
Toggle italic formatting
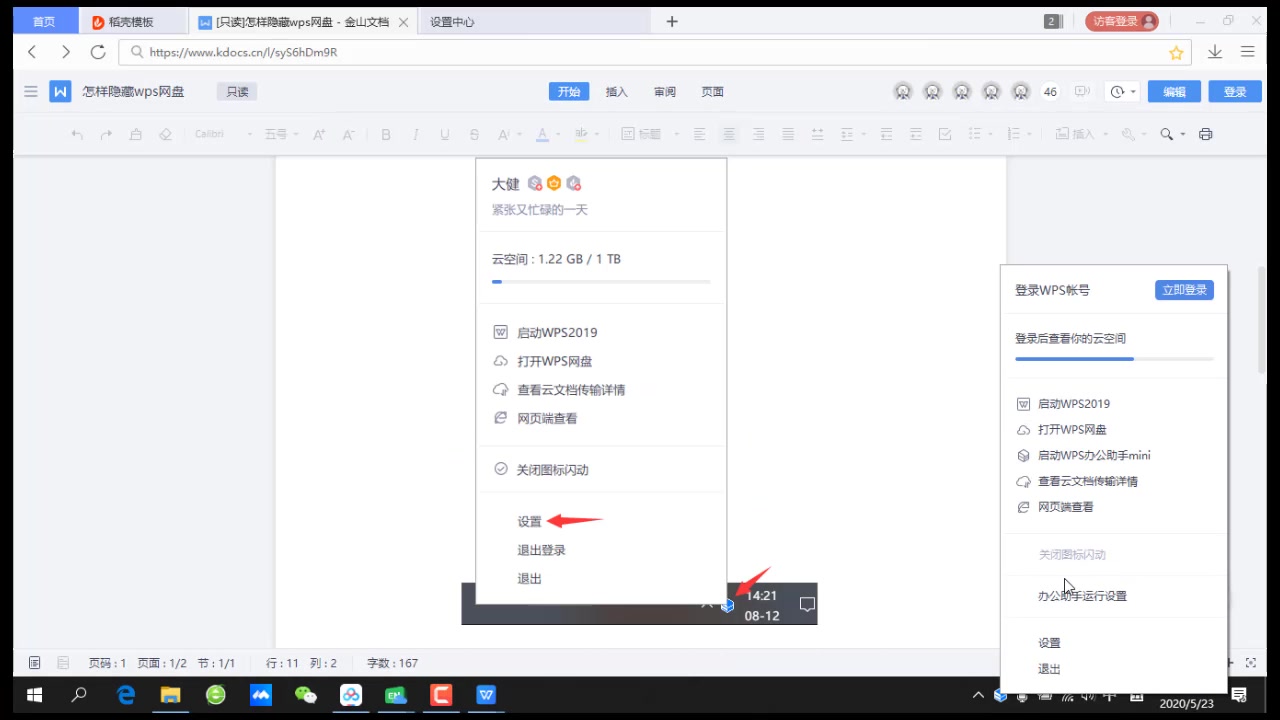tap(416, 134)
